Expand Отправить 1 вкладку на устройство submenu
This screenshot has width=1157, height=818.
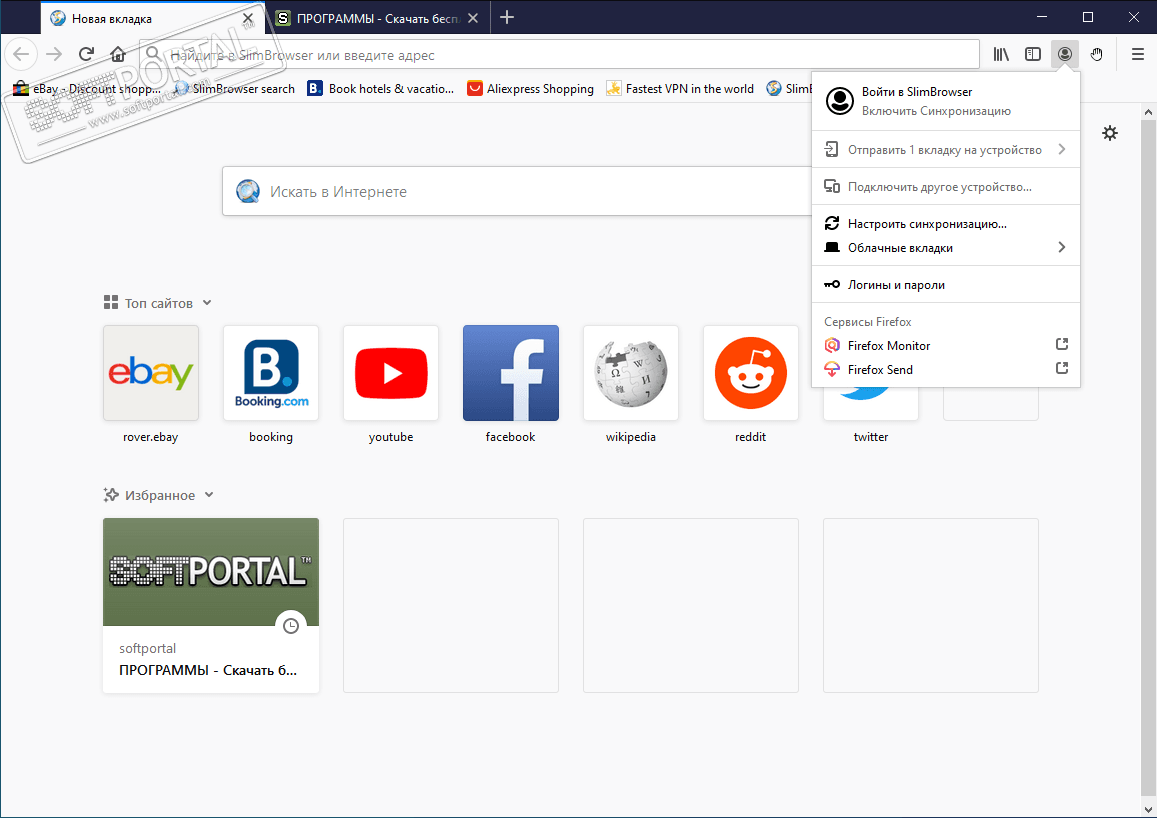(x=946, y=150)
